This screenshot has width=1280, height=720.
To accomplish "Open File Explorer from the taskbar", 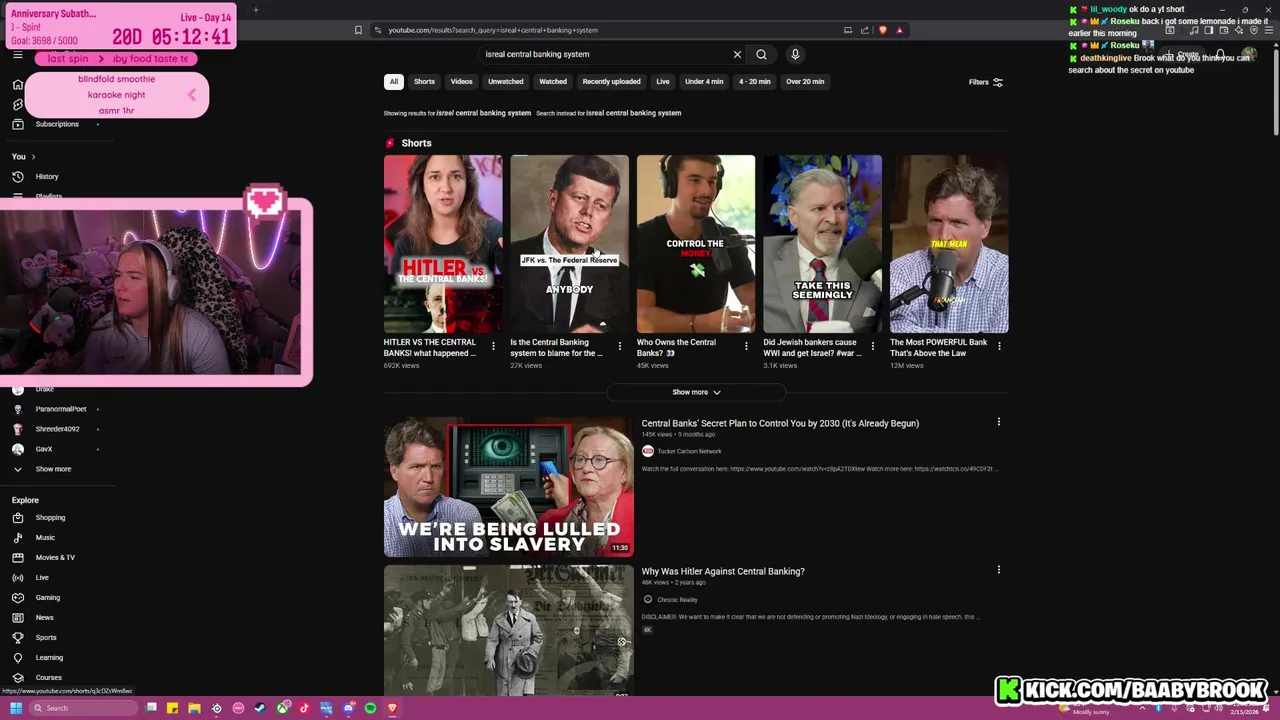I will pos(194,708).
